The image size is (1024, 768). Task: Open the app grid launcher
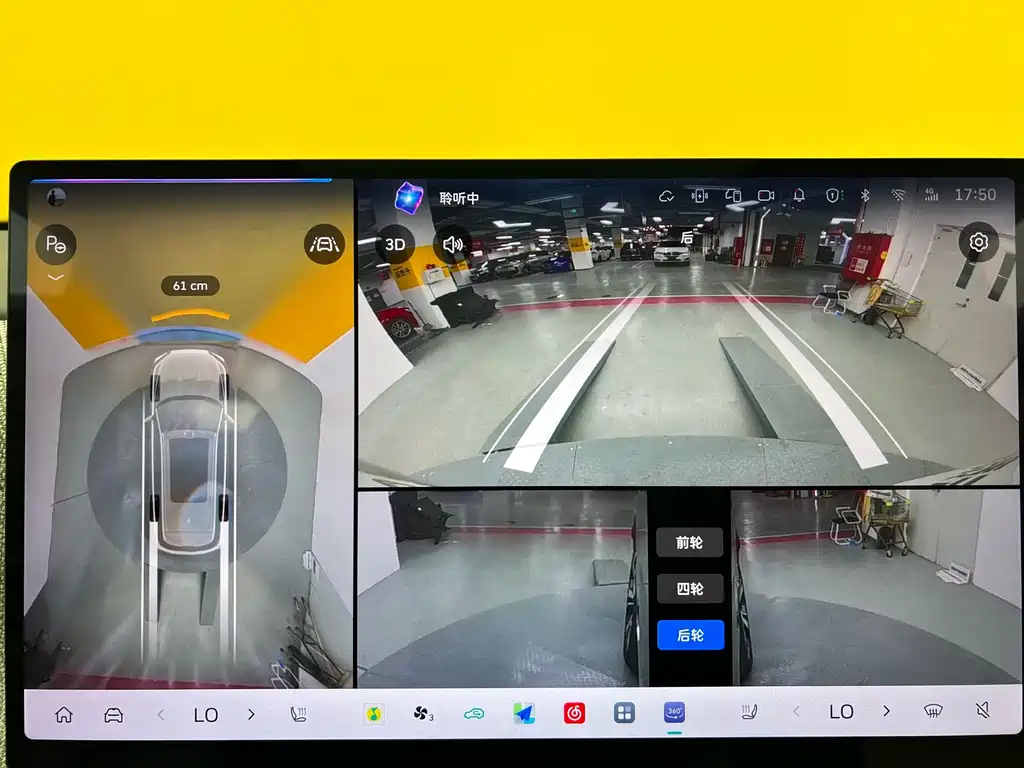click(624, 712)
